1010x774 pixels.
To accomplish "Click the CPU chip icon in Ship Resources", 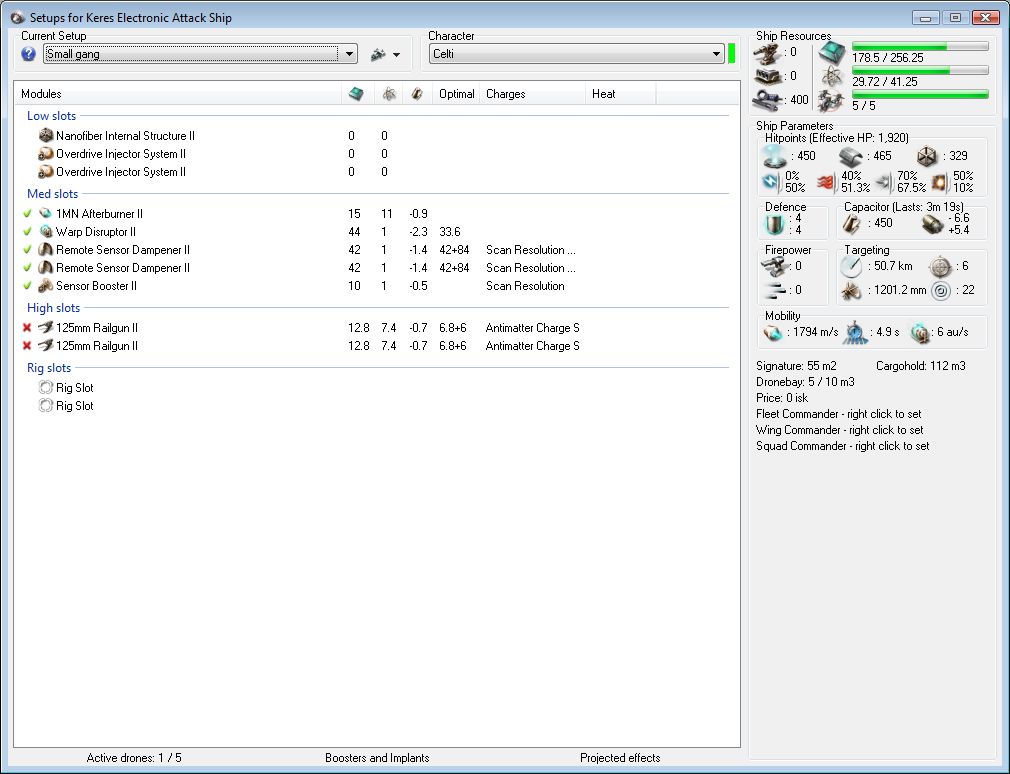I will [832, 53].
